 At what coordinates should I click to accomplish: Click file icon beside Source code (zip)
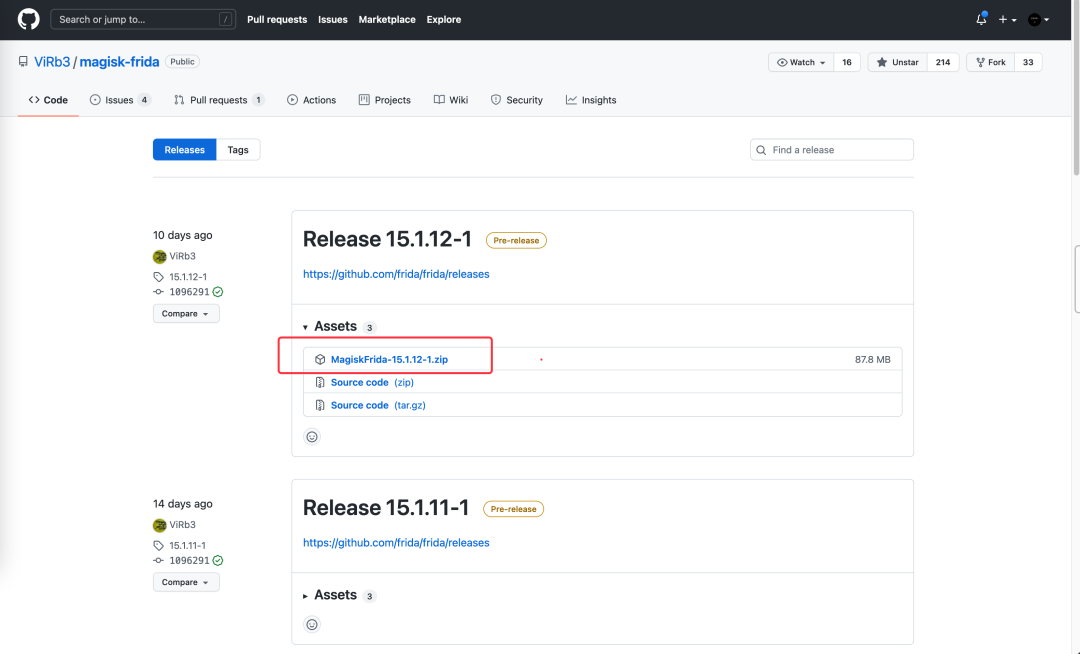click(x=320, y=382)
